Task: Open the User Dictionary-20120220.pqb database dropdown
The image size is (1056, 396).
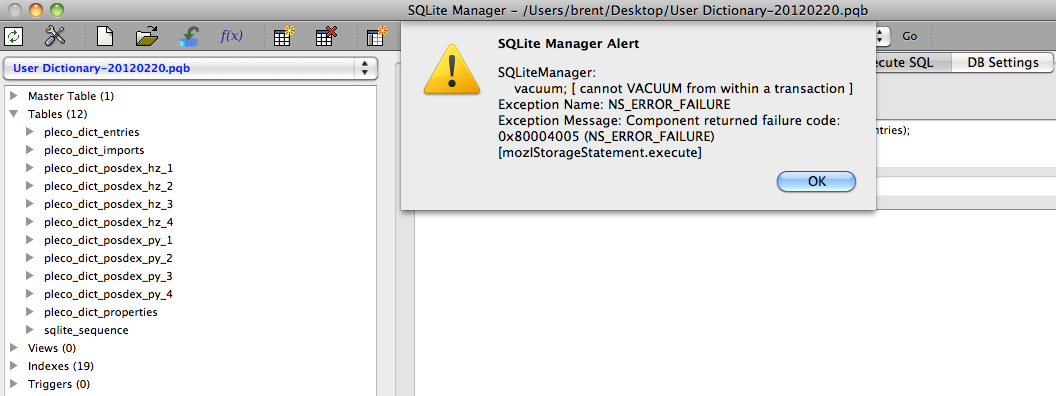Action: click(x=190, y=68)
